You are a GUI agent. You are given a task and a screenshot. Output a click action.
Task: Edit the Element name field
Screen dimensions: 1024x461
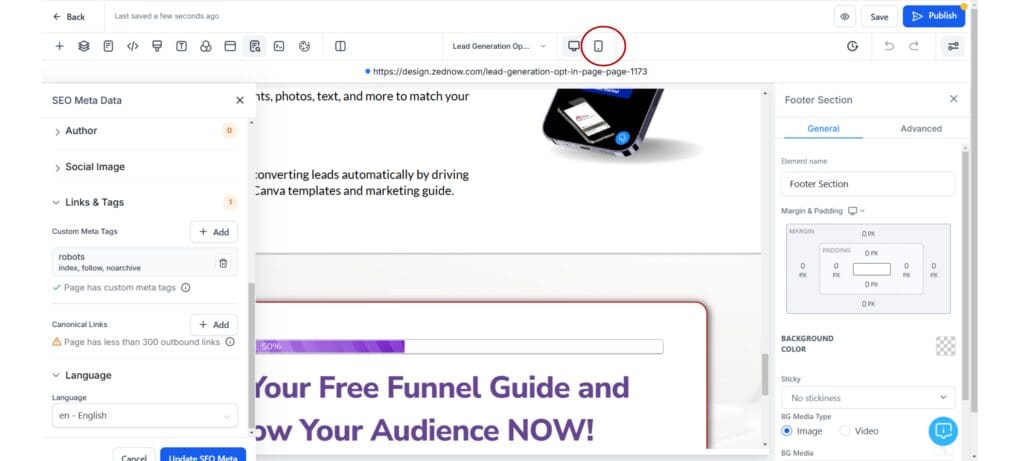[868, 184]
